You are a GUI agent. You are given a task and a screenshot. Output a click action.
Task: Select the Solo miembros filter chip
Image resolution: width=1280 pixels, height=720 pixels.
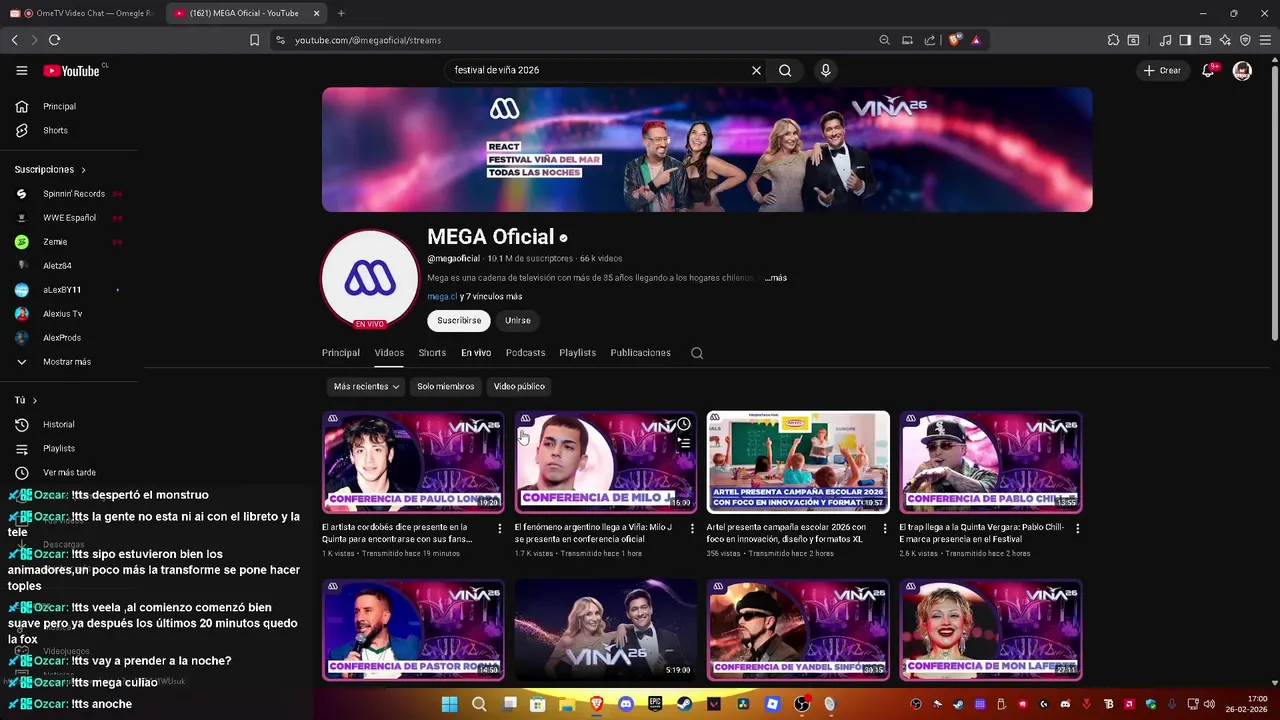(445, 386)
